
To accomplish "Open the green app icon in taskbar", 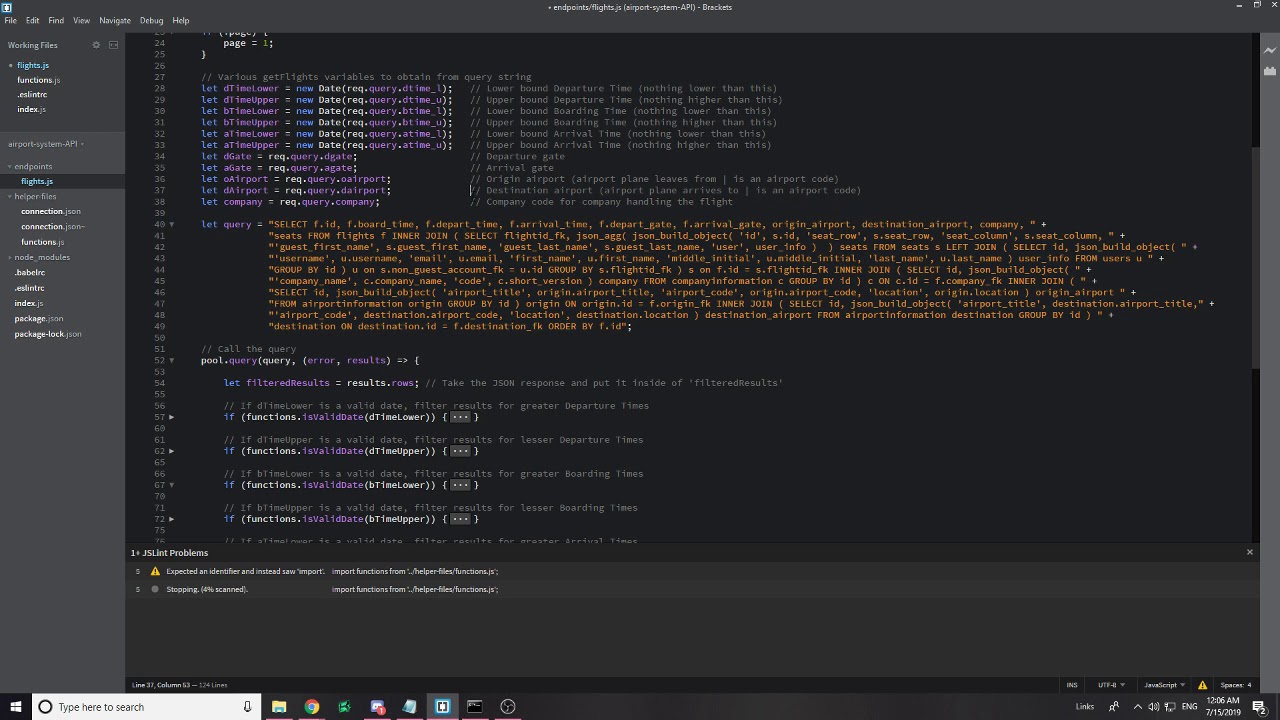I will (x=344, y=707).
